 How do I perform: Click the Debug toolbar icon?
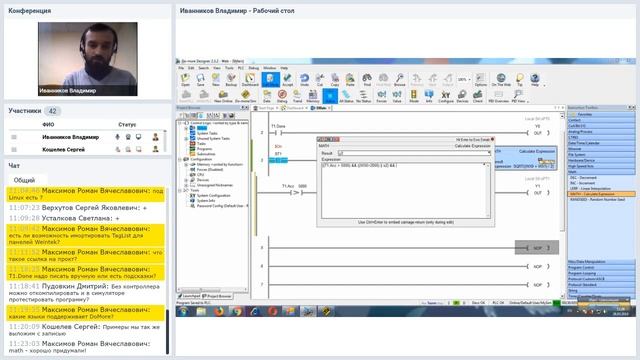coord(282,96)
